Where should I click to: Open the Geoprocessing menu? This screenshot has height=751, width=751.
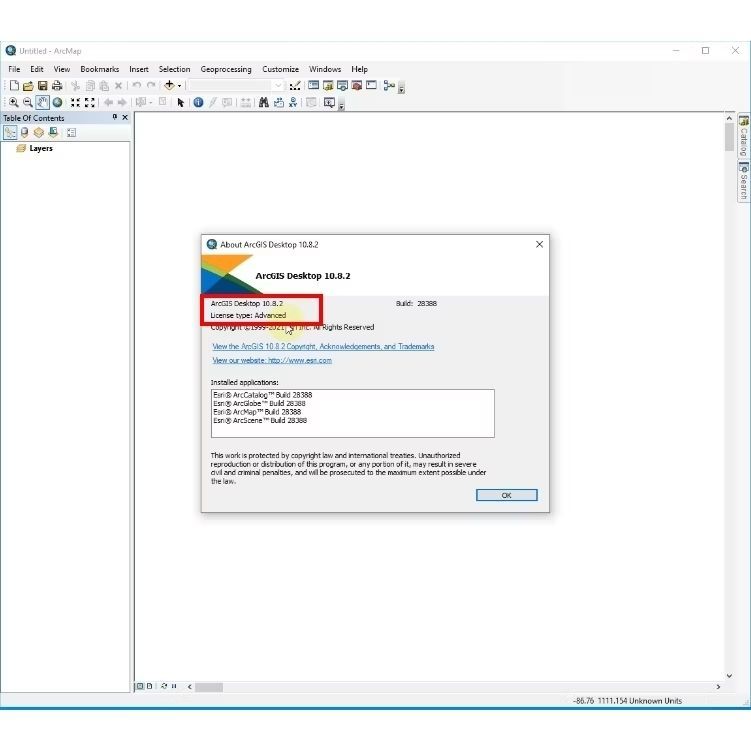pos(226,69)
